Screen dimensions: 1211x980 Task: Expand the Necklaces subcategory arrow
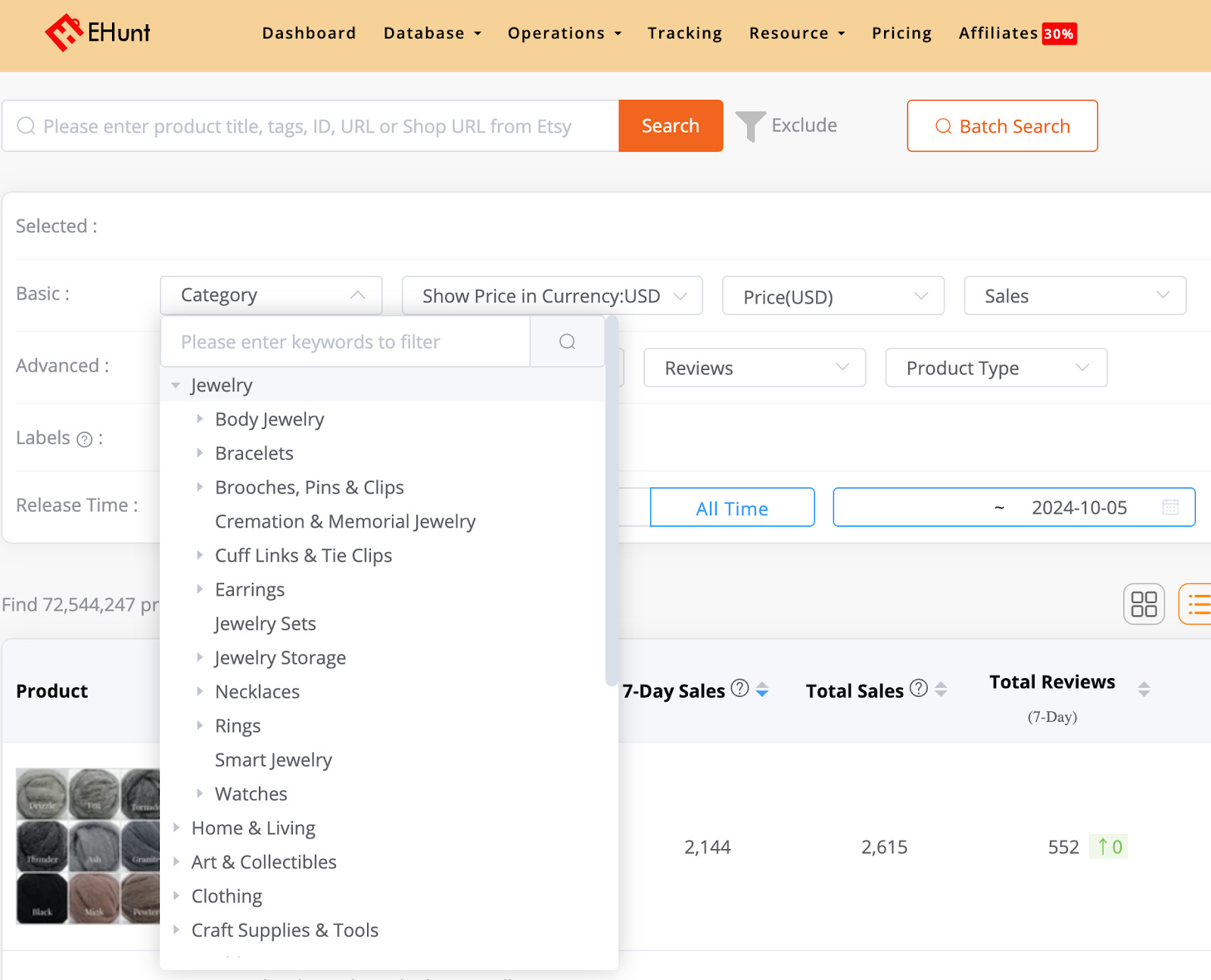tap(200, 691)
